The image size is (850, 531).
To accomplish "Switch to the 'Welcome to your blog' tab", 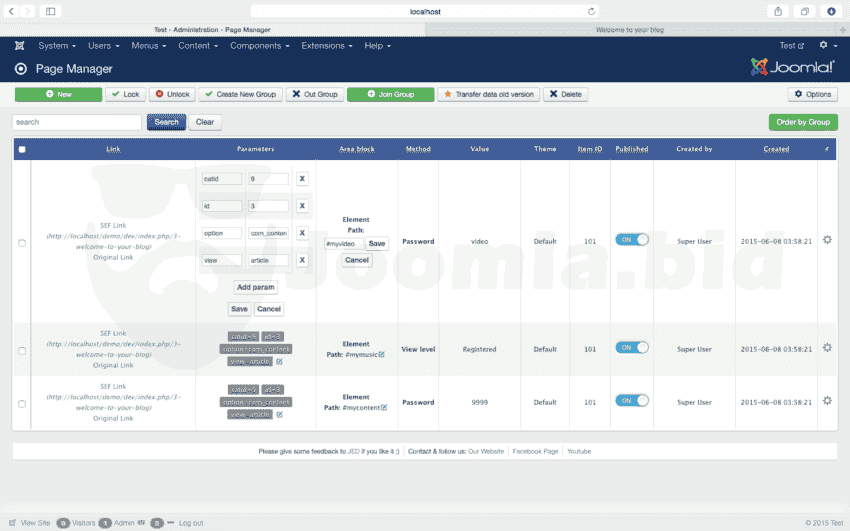I will (637, 29).
